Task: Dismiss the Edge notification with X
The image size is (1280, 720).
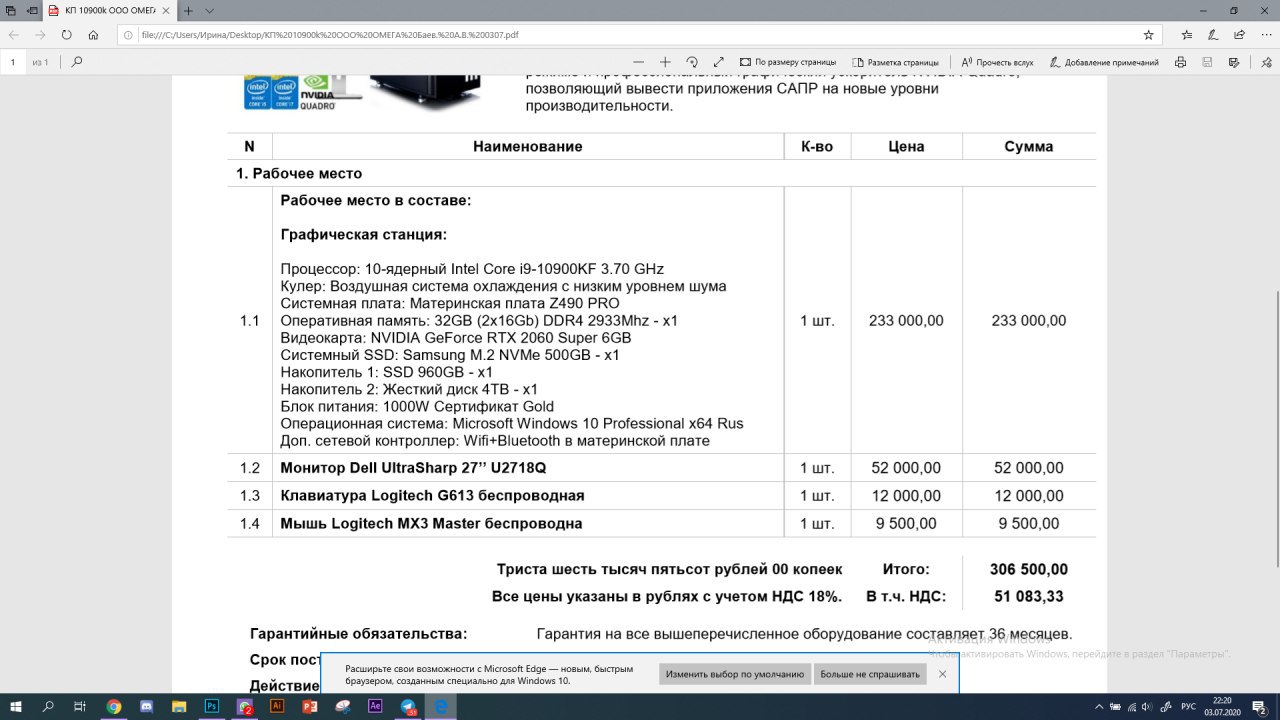Action: (x=942, y=674)
